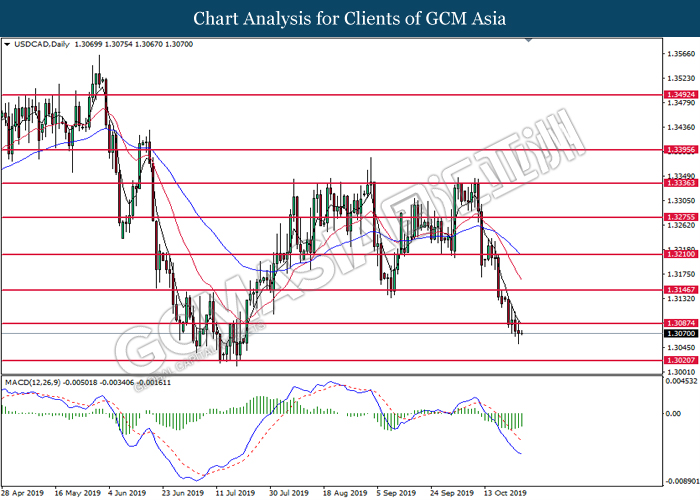Click the MACD(12,26,9) indicator label
The image size is (700, 500).
click(x=36, y=384)
